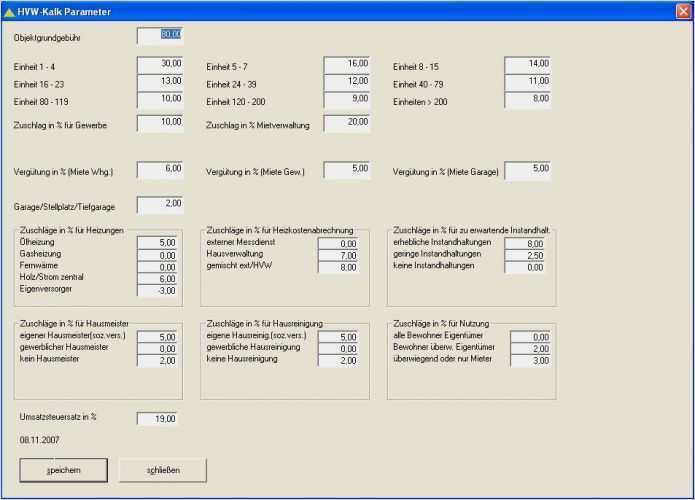Select the Holz/Strom zentral surcharge field

pyautogui.click(x=157, y=278)
